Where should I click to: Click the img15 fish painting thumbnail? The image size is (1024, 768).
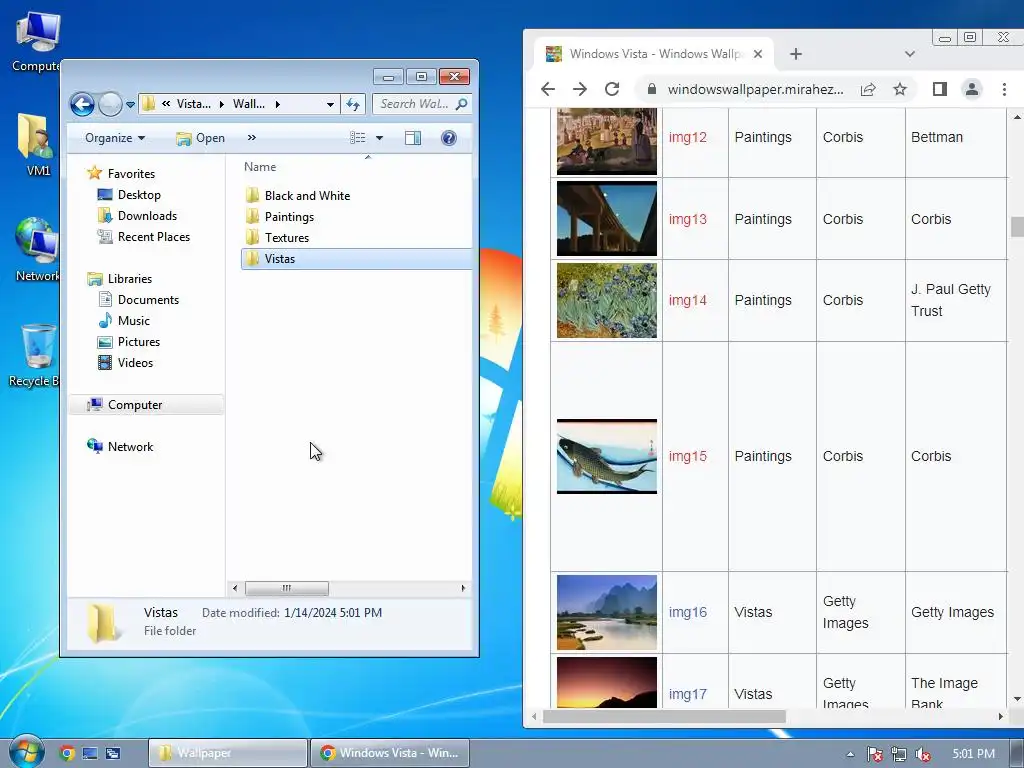coord(607,456)
